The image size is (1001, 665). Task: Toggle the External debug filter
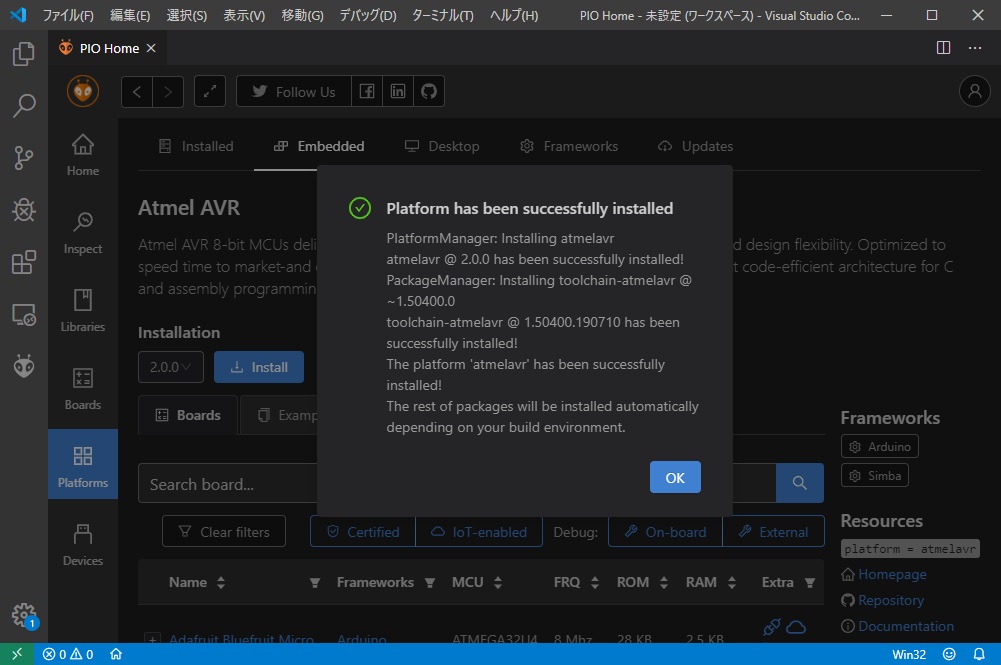coord(773,532)
